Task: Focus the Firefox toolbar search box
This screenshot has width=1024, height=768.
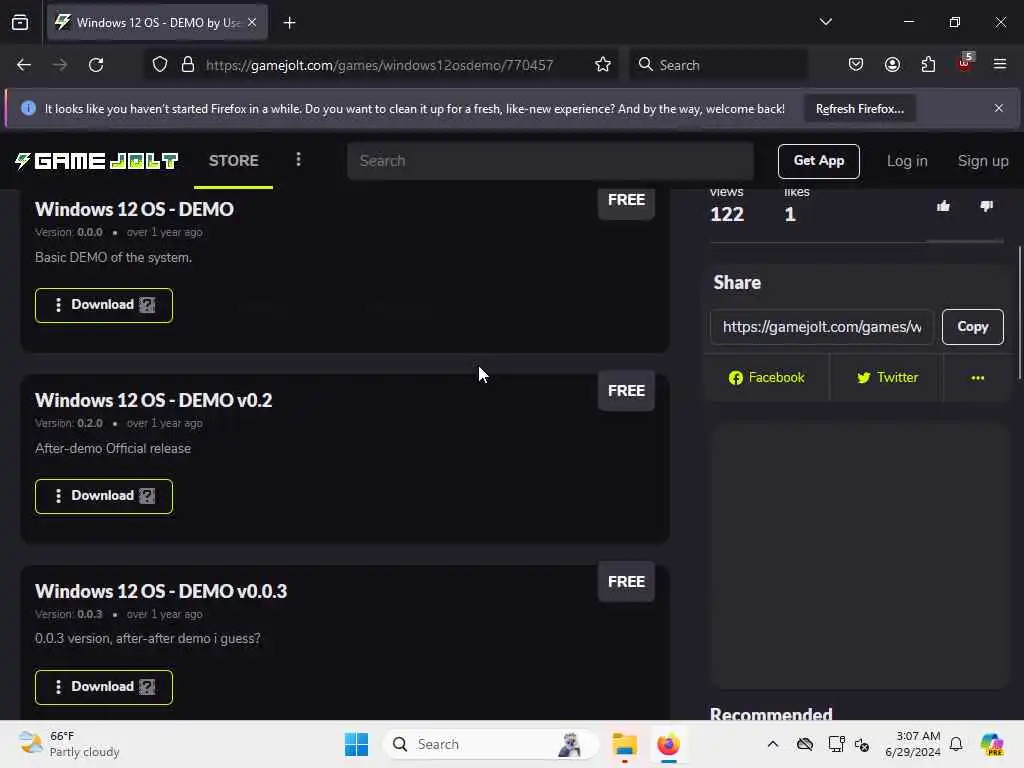Action: point(718,65)
